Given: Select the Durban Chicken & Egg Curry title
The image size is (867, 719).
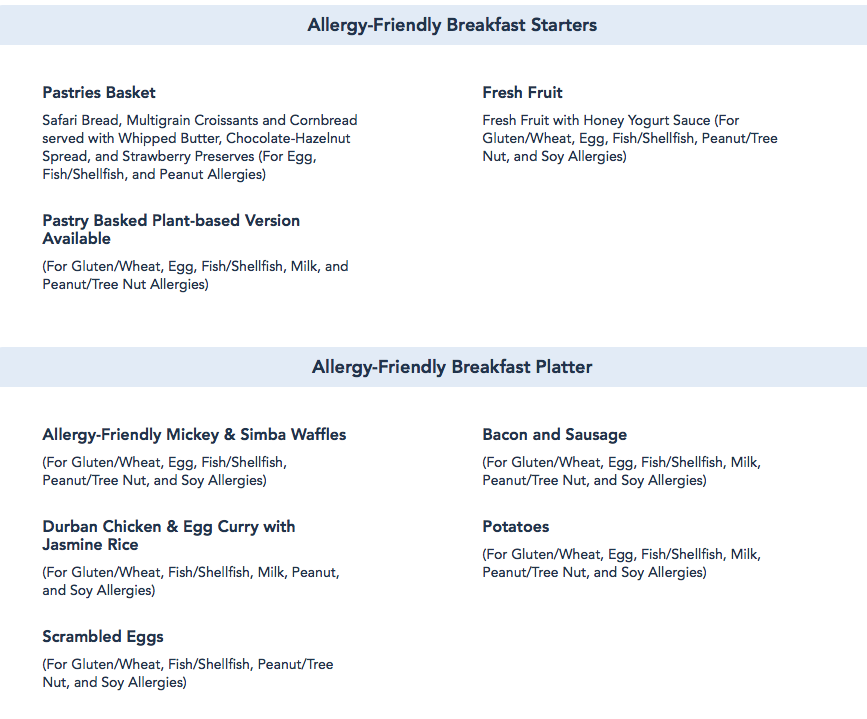Looking at the screenshot, I should coord(168,535).
